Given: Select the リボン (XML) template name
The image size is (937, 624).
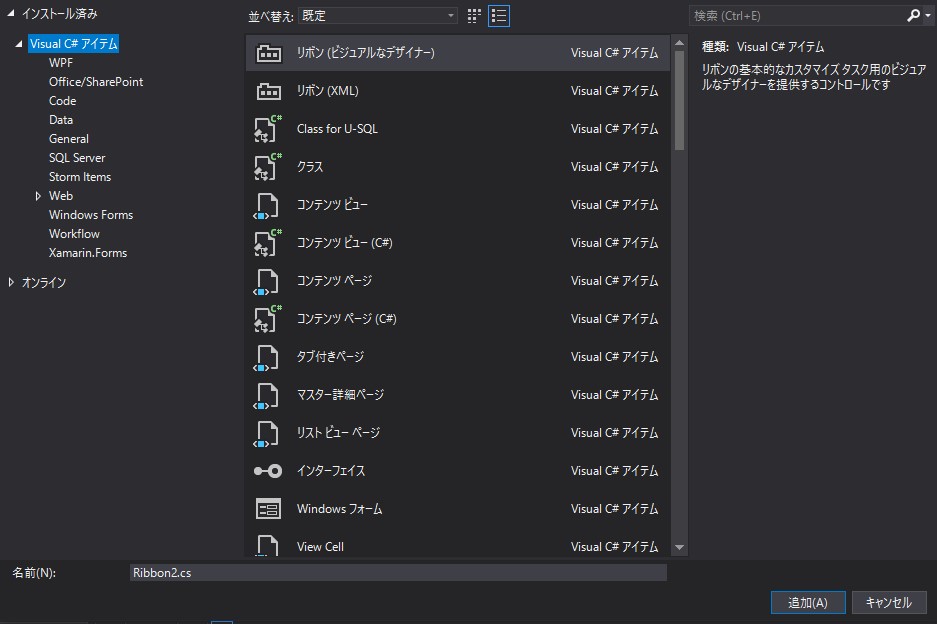Looking at the screenshot, I should (327, 91).
